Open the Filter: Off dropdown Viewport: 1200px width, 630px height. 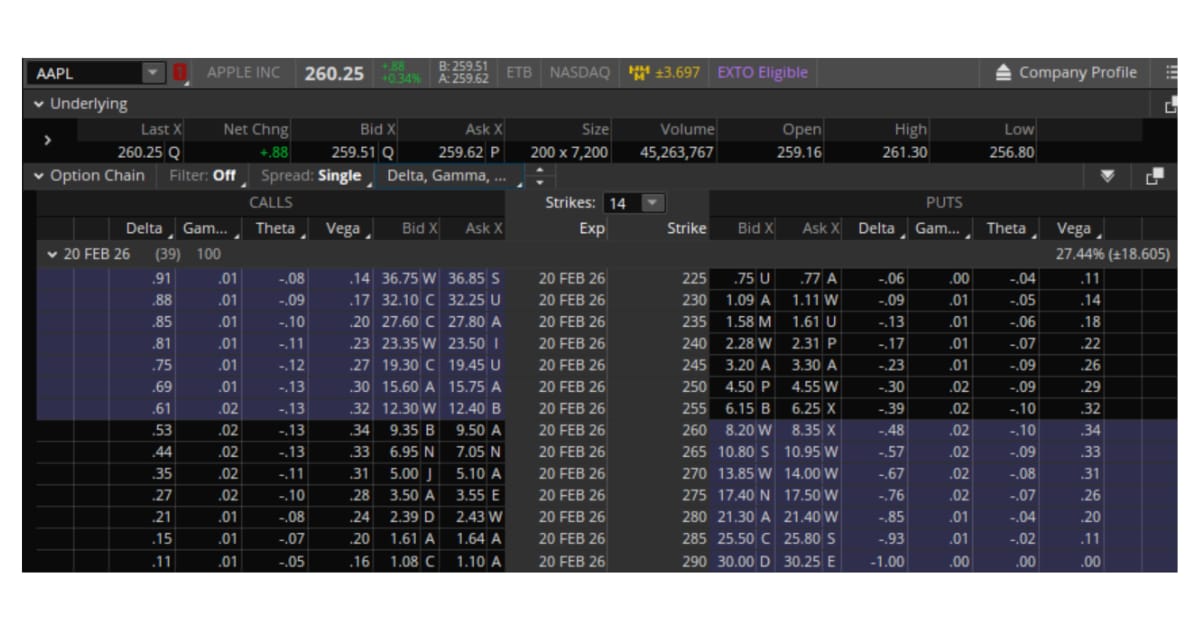click(x=204, y=176)
